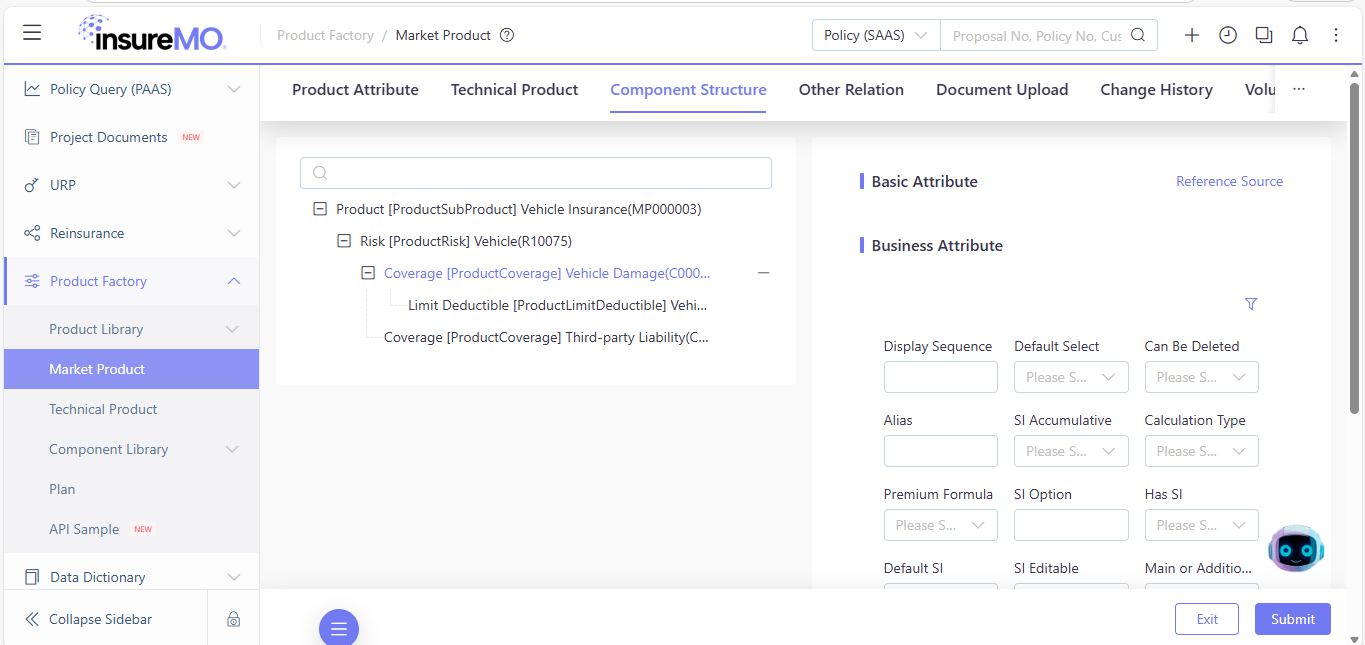This screenshot has width=1365, height=645.
Task: Click the Submit button
Action: pos(1293,619)
